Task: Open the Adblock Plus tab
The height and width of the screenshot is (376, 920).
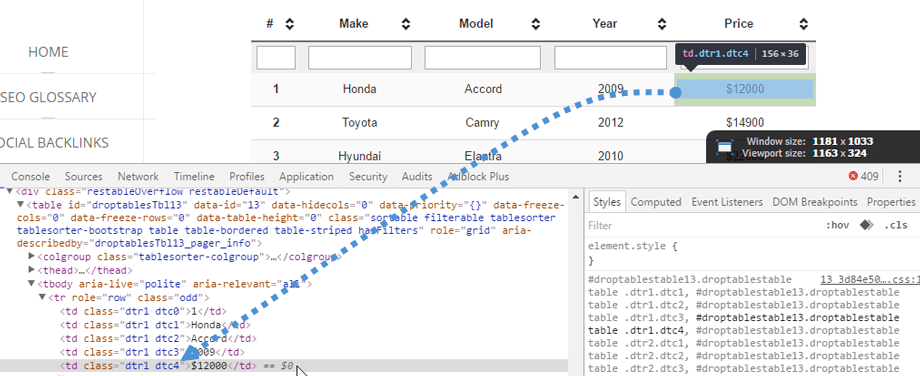Action: pos(478,176)
